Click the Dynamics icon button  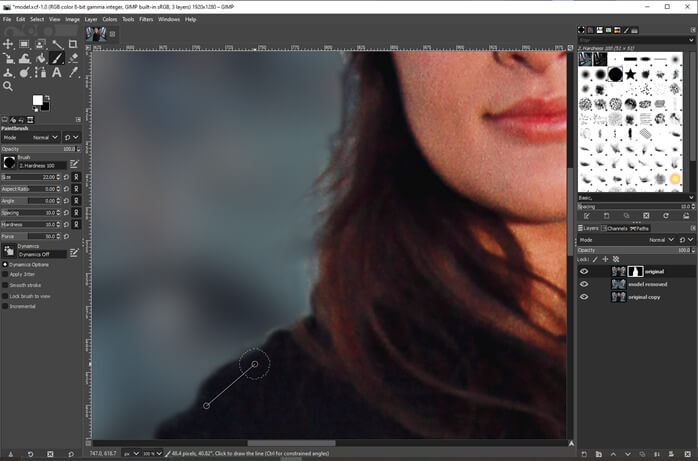coord(9,251)
